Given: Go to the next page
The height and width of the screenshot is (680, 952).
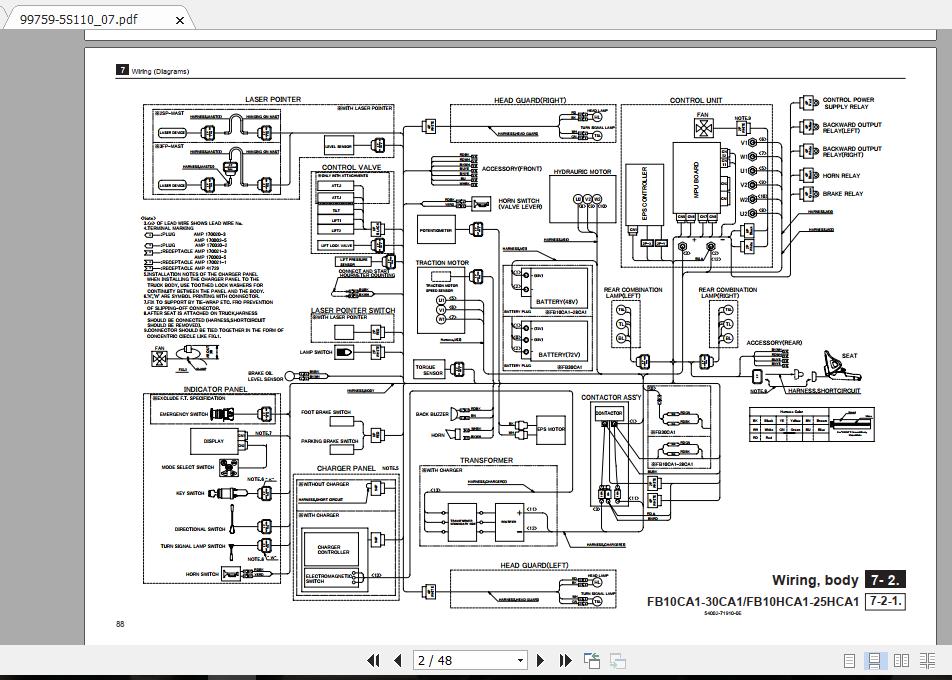Looking at the screenshot, I should pos(540,660).
